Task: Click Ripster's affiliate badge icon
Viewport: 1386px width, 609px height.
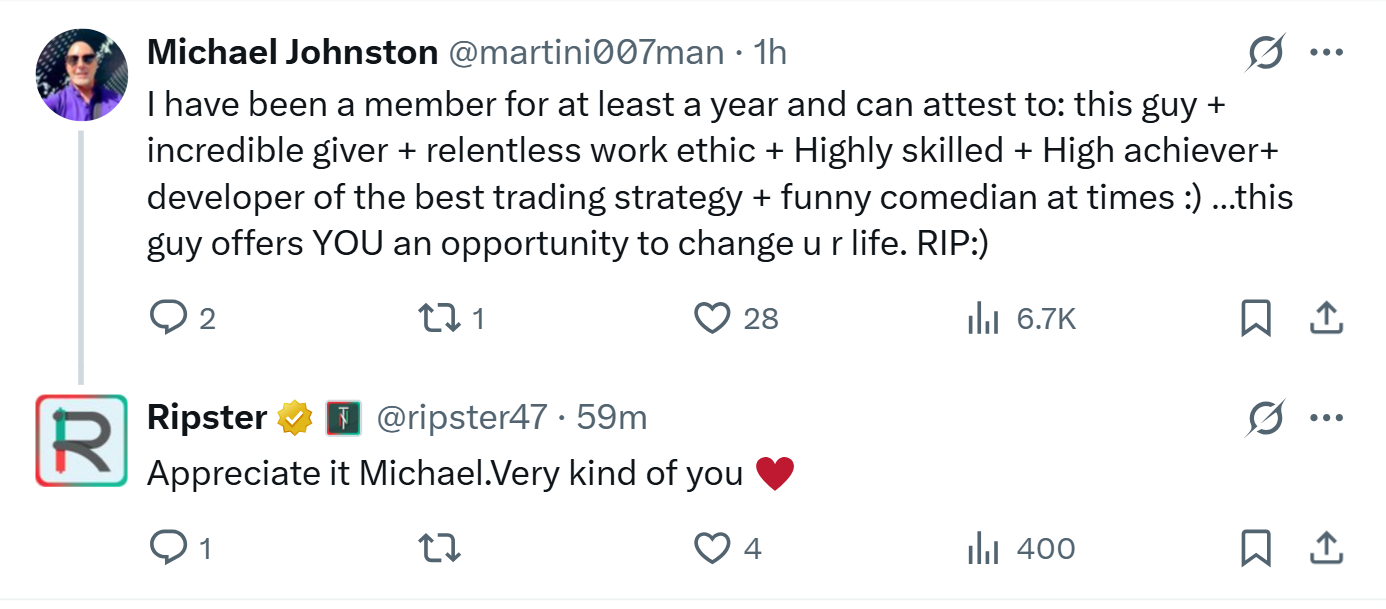Action: coord(342,418)
